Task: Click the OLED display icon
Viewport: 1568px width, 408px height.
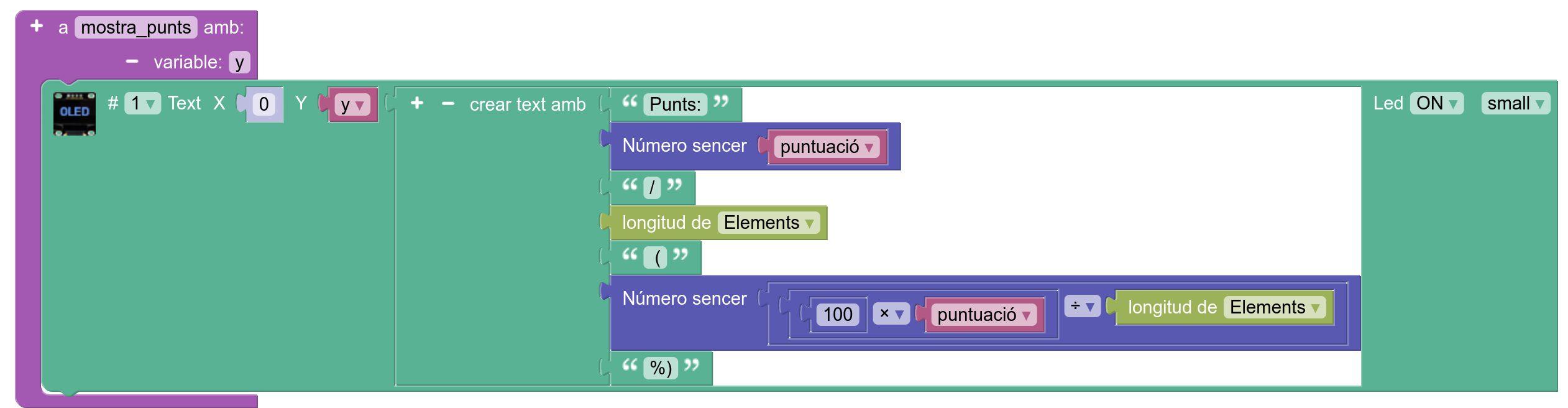Action: (x=74, y=113)
